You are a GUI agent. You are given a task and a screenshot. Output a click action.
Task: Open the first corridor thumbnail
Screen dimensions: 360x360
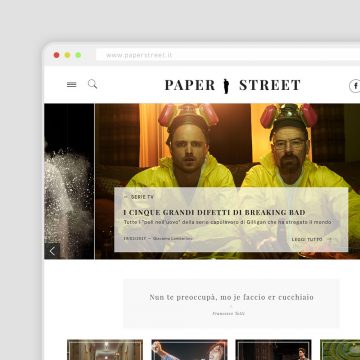(105, 350)
